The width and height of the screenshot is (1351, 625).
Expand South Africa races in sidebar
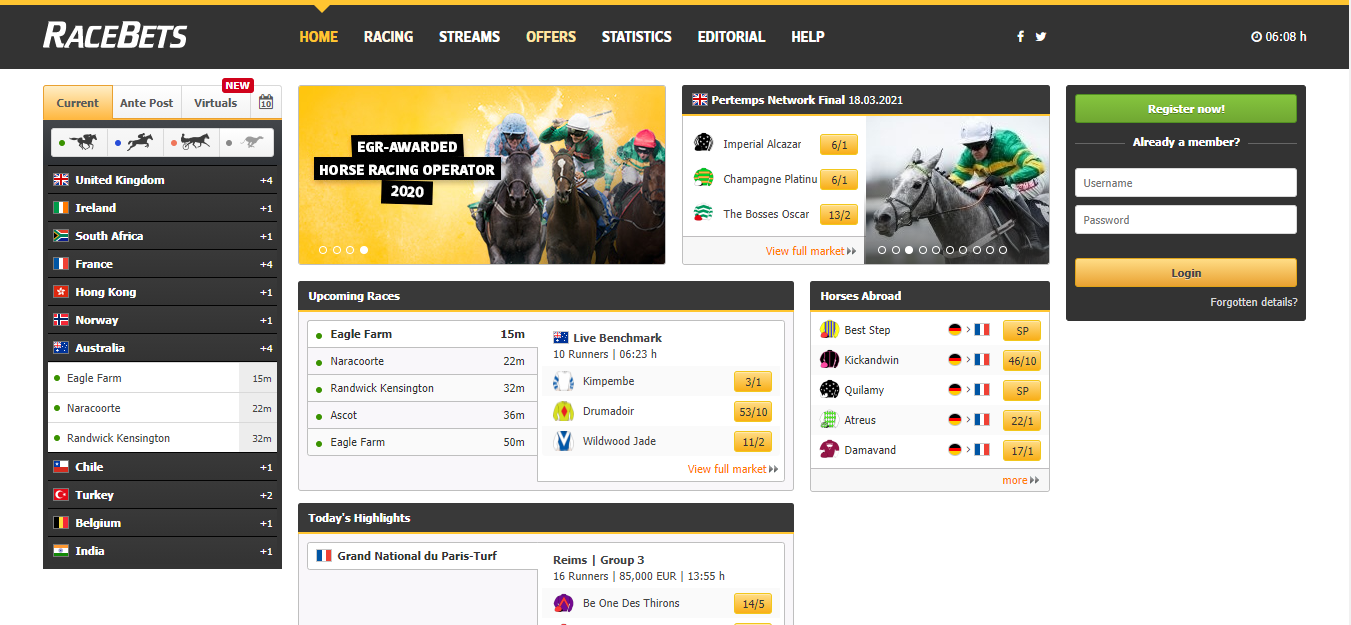(x=162, y=236)
